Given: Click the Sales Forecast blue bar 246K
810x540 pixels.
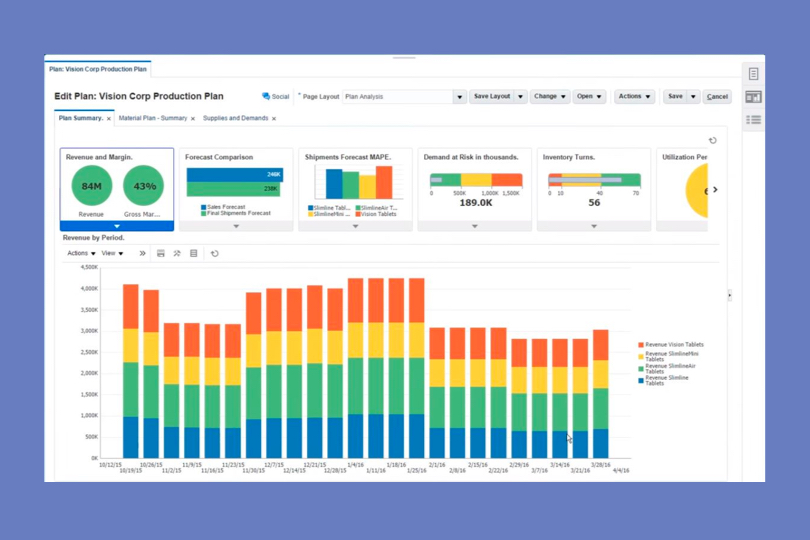Looking at the screenshot, I should coord(235,175).
